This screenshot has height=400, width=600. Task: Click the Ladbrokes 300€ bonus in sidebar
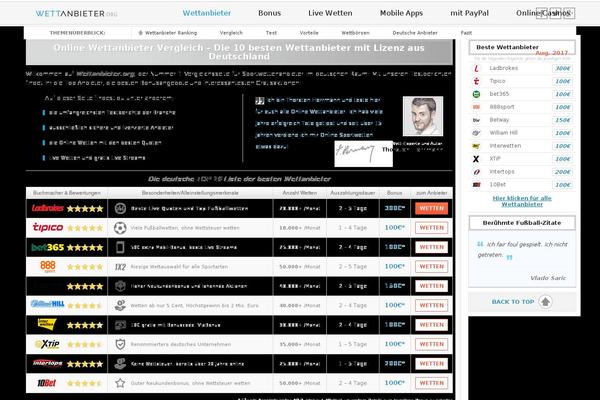point(562,69)
